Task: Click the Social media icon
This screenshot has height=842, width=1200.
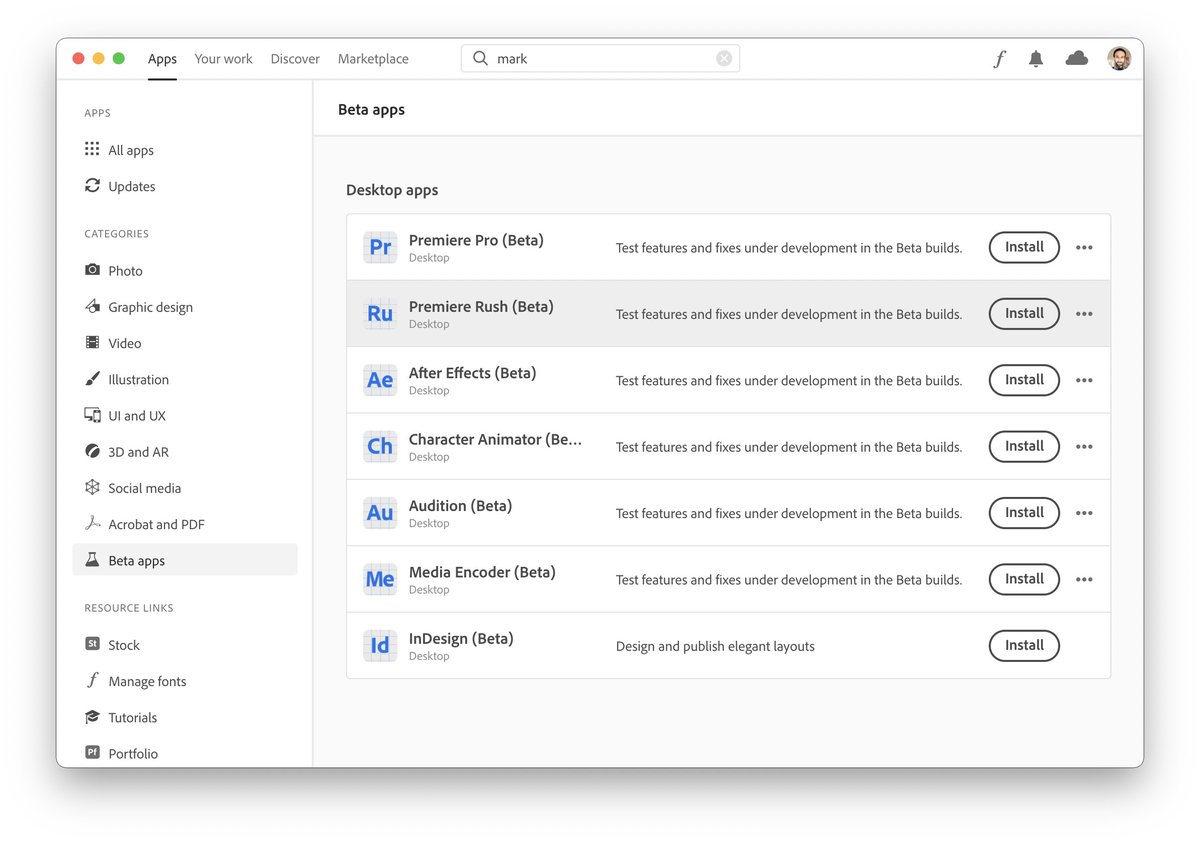Action: (x=92, y=487)
